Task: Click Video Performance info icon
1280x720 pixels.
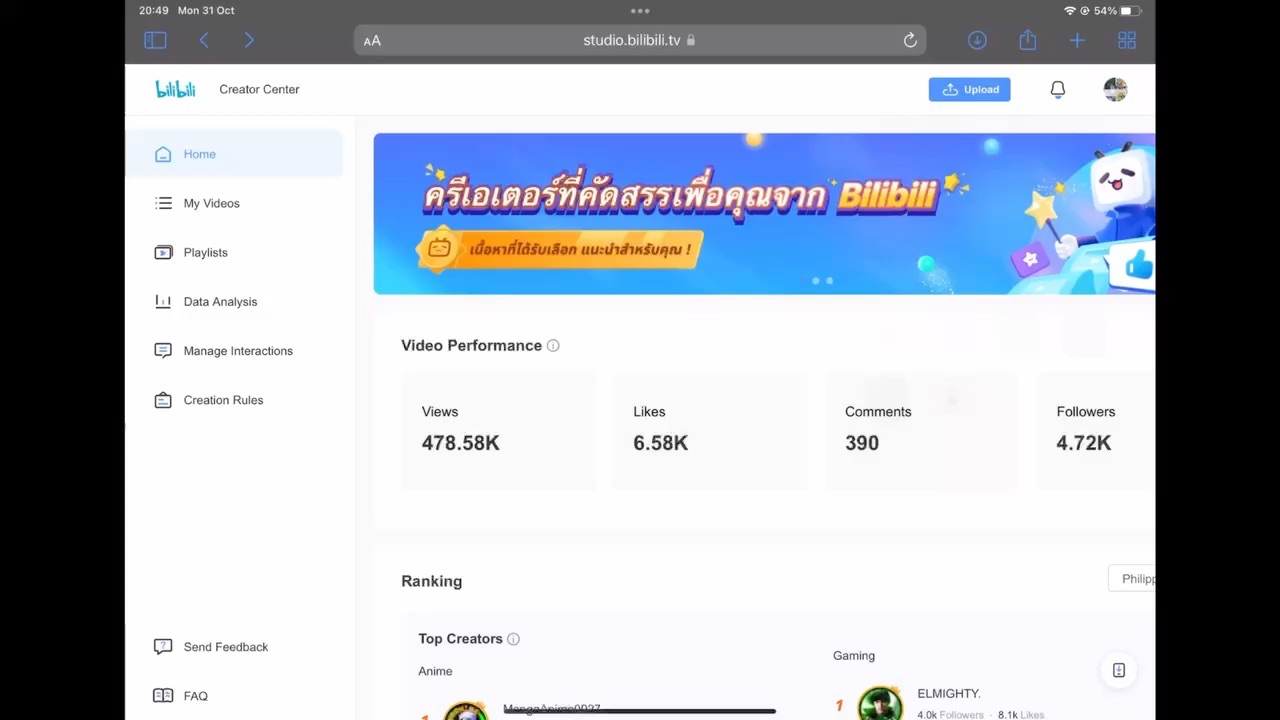Action: point(553,346)
